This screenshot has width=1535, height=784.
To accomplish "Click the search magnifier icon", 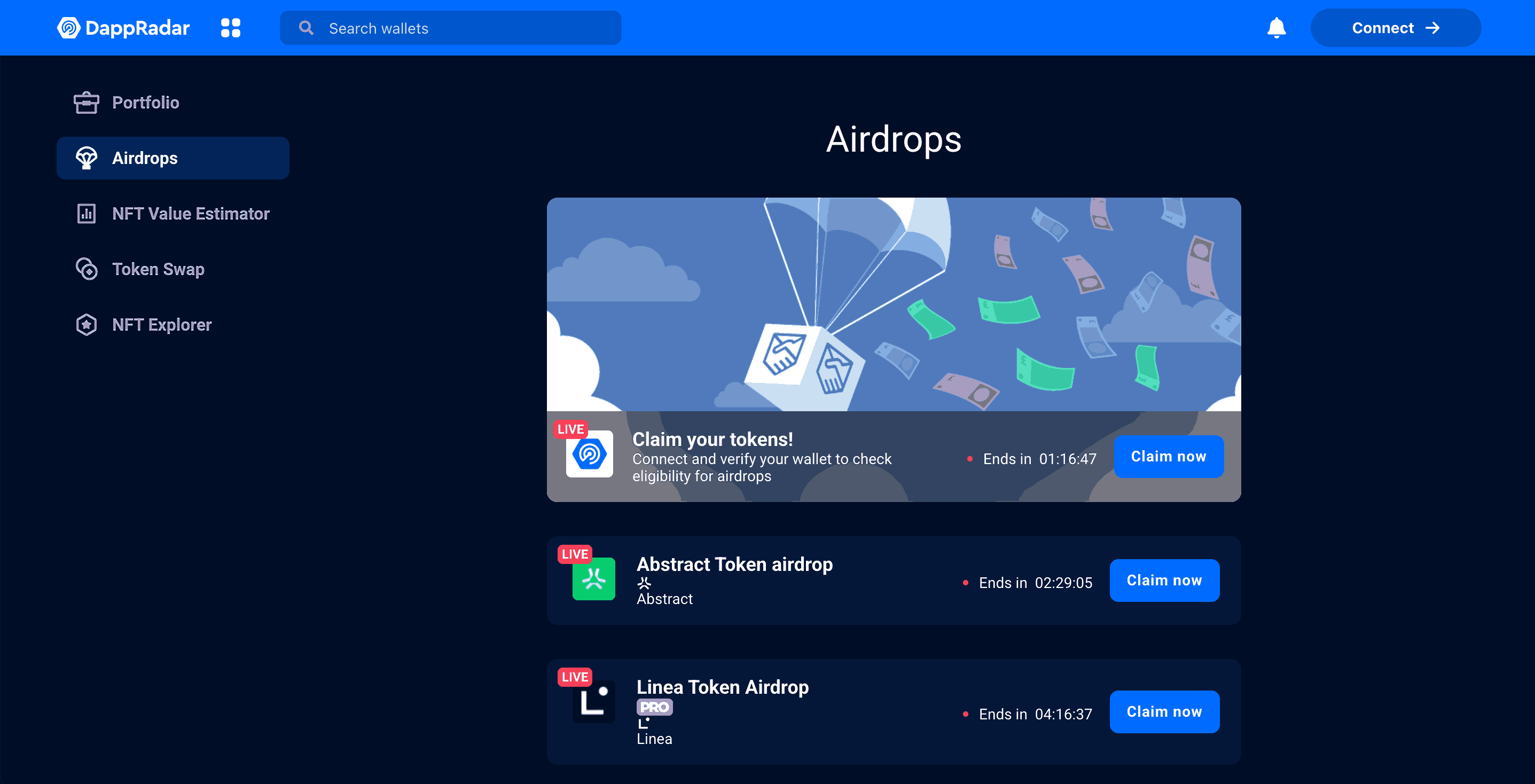I will 306,27.
